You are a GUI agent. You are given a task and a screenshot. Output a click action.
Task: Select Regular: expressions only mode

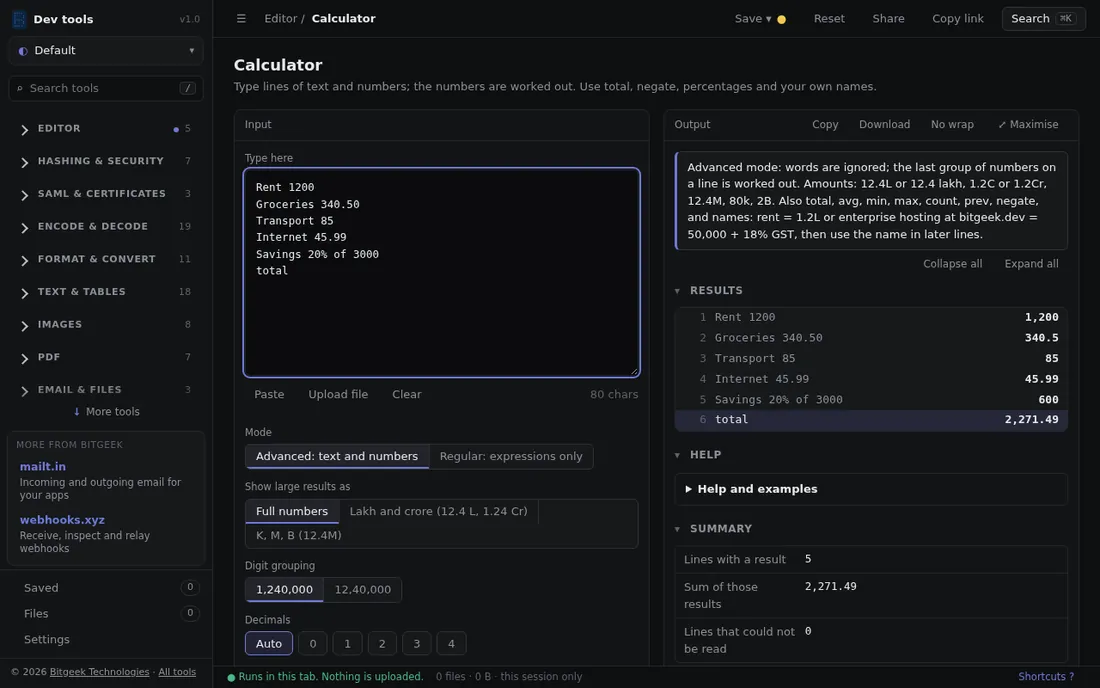(x=511, y=457)
